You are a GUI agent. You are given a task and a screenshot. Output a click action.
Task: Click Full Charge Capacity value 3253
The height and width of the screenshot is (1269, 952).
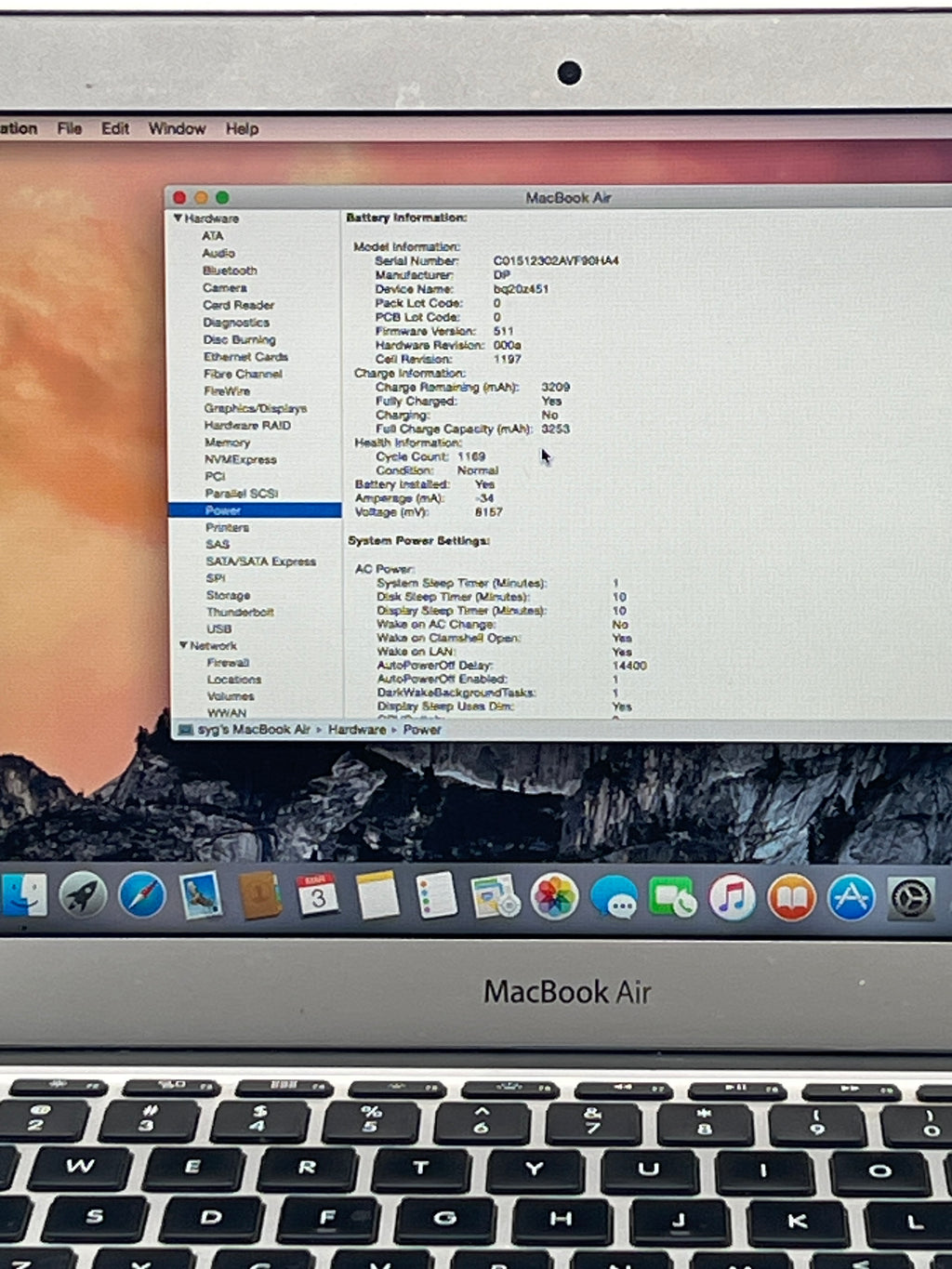pyautogui.click(x=556, y=429)
